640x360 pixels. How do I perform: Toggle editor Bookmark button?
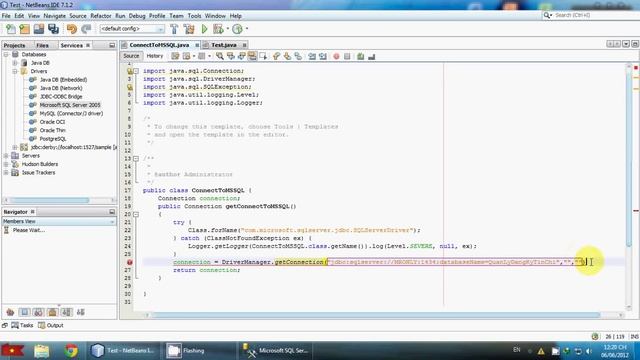click(x=298, y=56)
